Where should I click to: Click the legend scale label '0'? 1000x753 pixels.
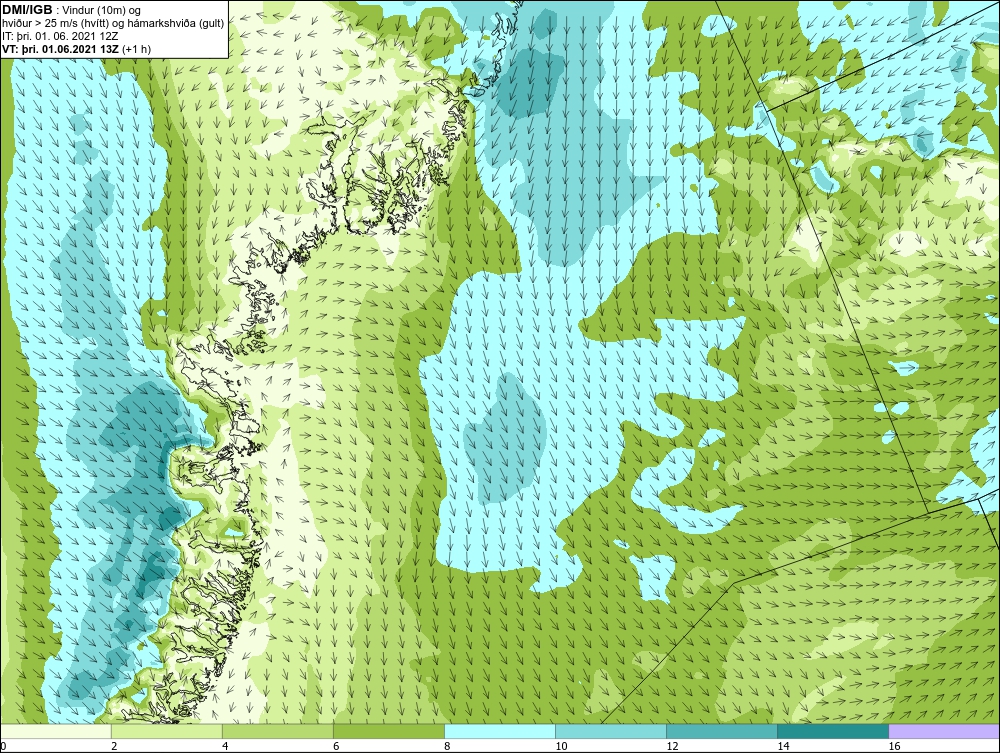pos(3,746)
